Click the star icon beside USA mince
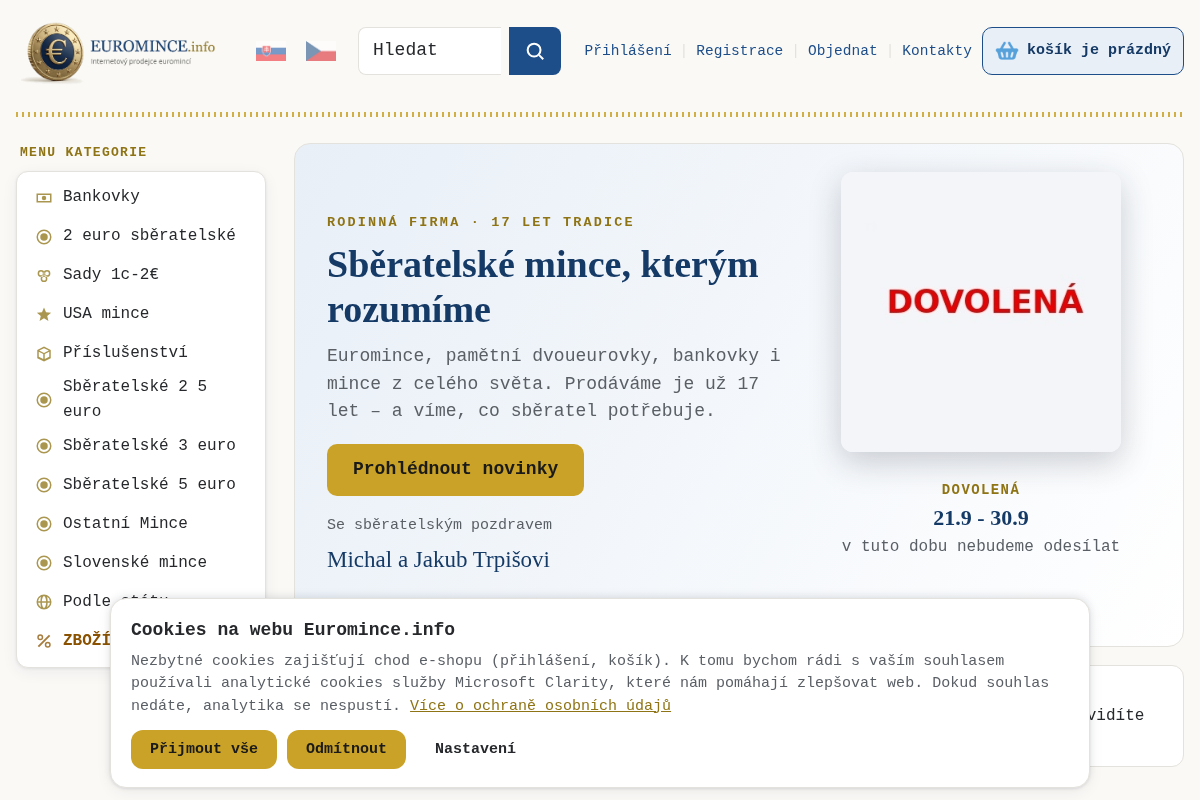Viewport: 1200px width, 800px height. (x=44, y=315)
